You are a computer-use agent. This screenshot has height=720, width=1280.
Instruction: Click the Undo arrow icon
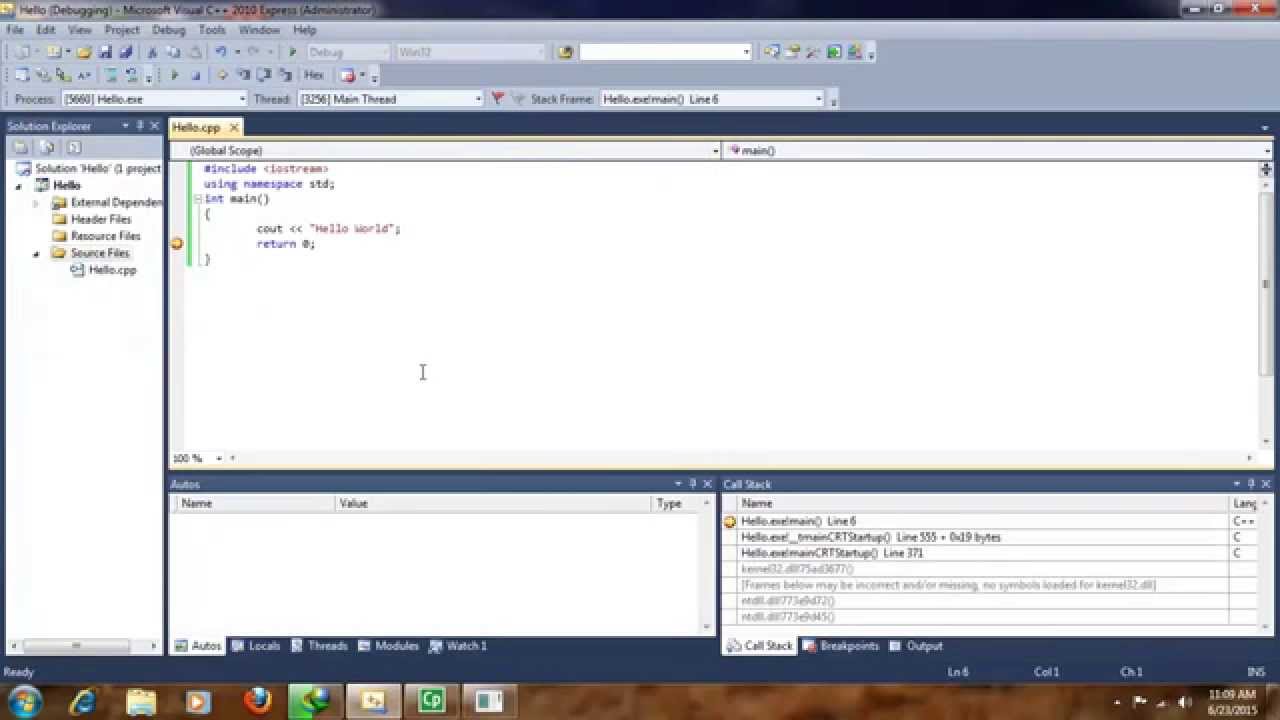221,52
